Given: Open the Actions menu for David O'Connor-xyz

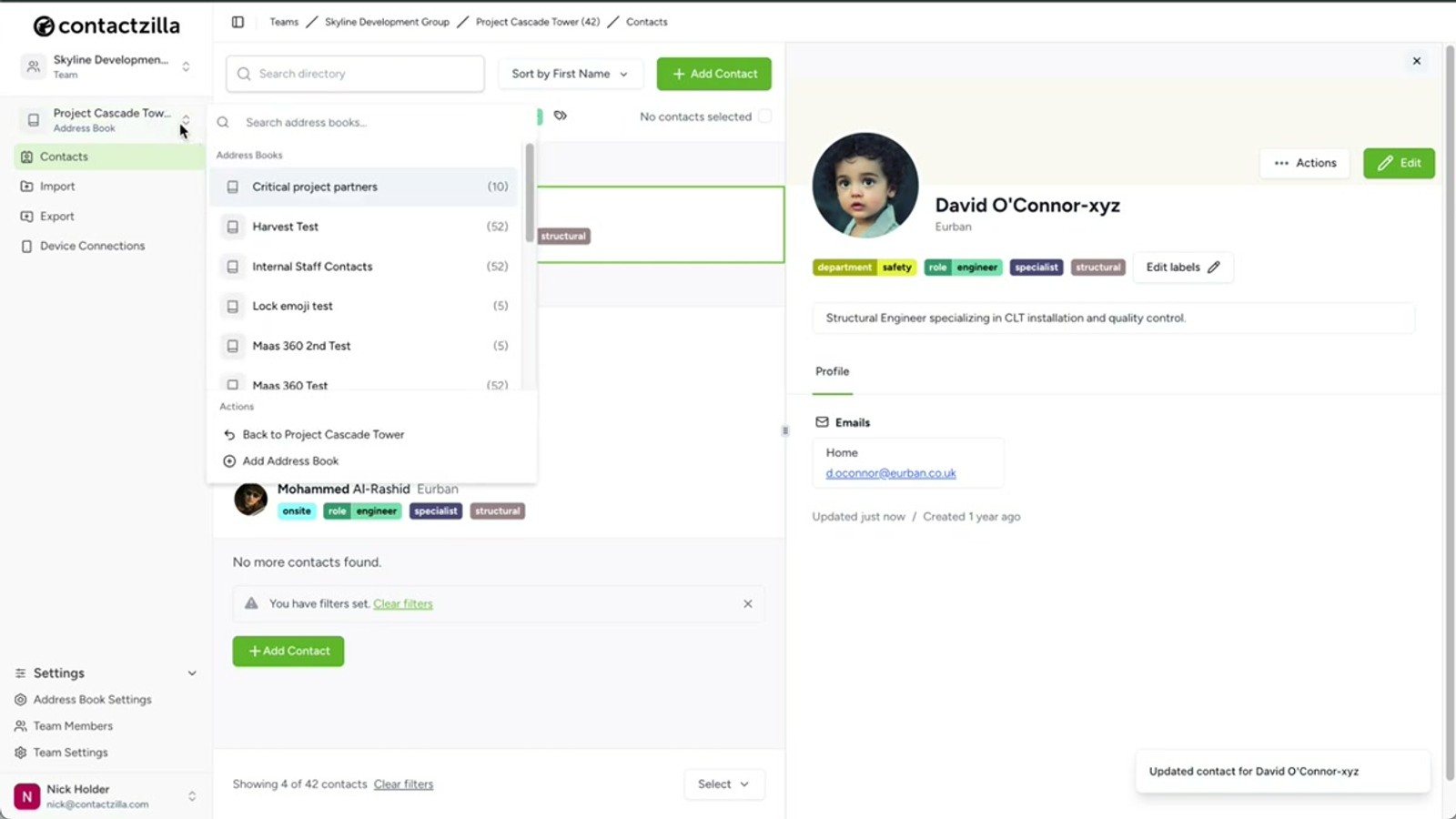Looking at the screenshot, I should pyautogui.click(x=1305, y=163).
